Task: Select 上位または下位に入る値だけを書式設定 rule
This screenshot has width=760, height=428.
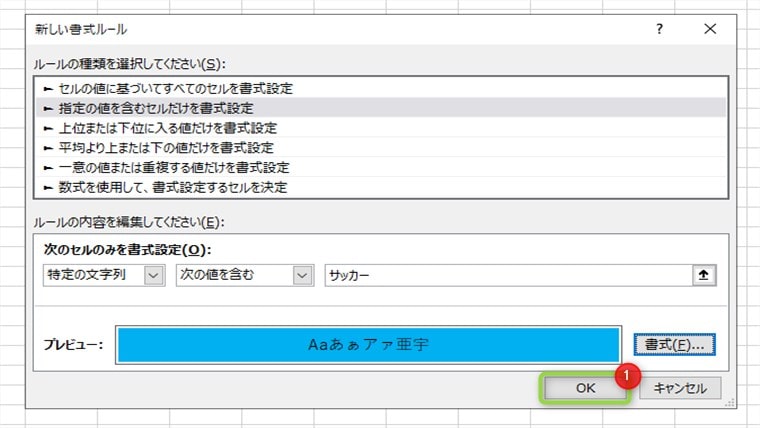Action: (x=380, y=128)
